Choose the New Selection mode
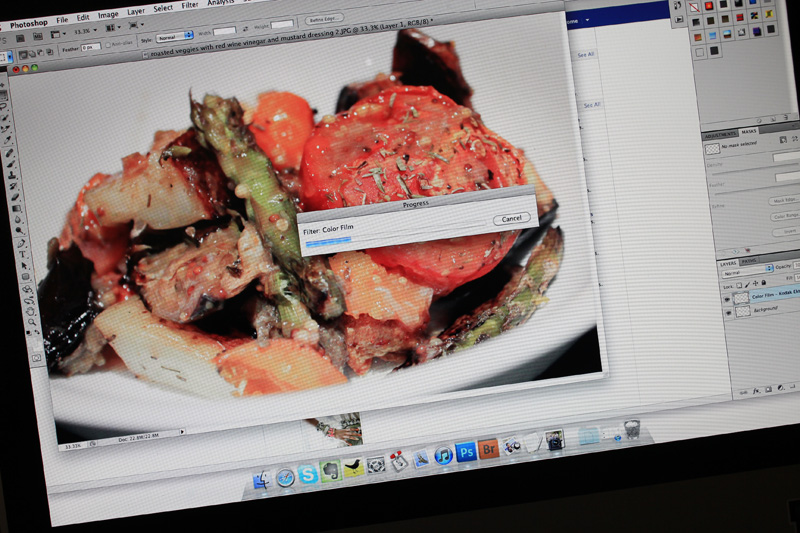The height and width of the screenshot is (533, 800). [x=23, y=55]
